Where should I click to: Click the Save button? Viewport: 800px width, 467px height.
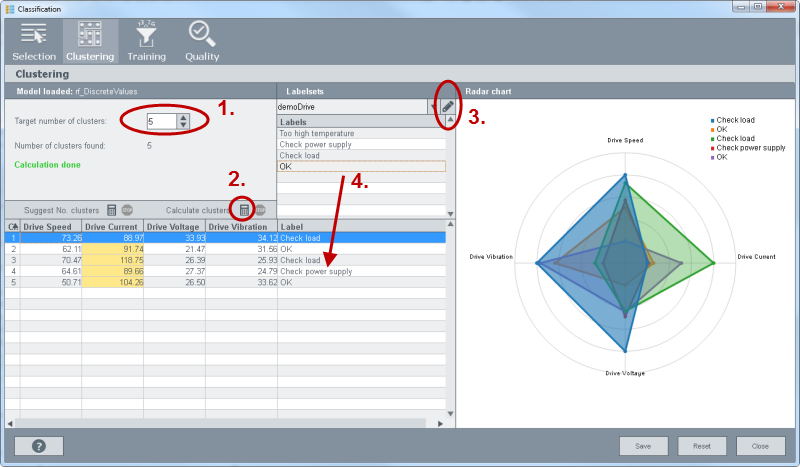coord(643,446)
